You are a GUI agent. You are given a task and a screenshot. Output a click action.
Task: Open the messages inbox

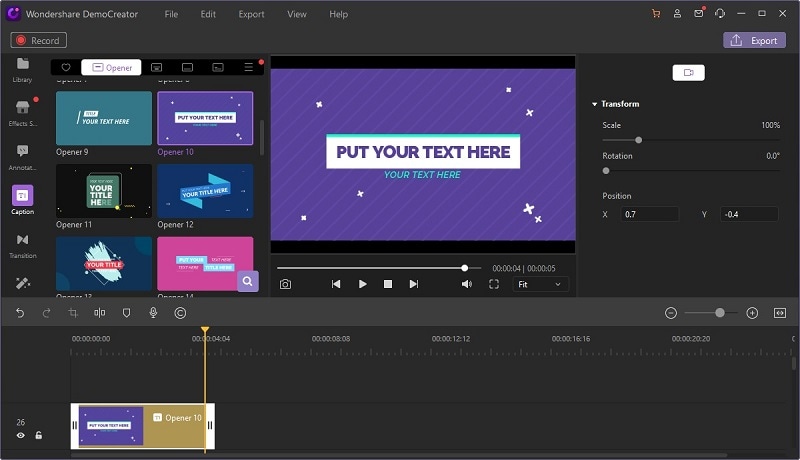(x=699, y=13)
